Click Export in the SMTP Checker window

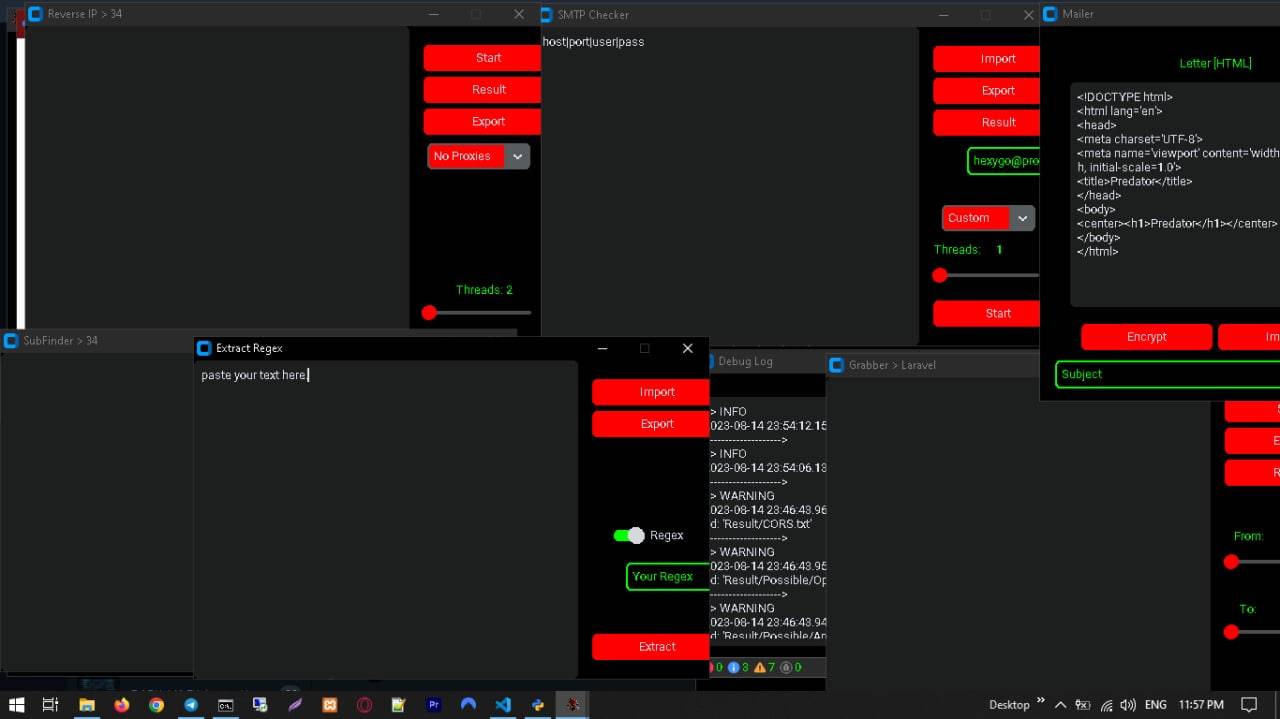click(x=986, y=91)
